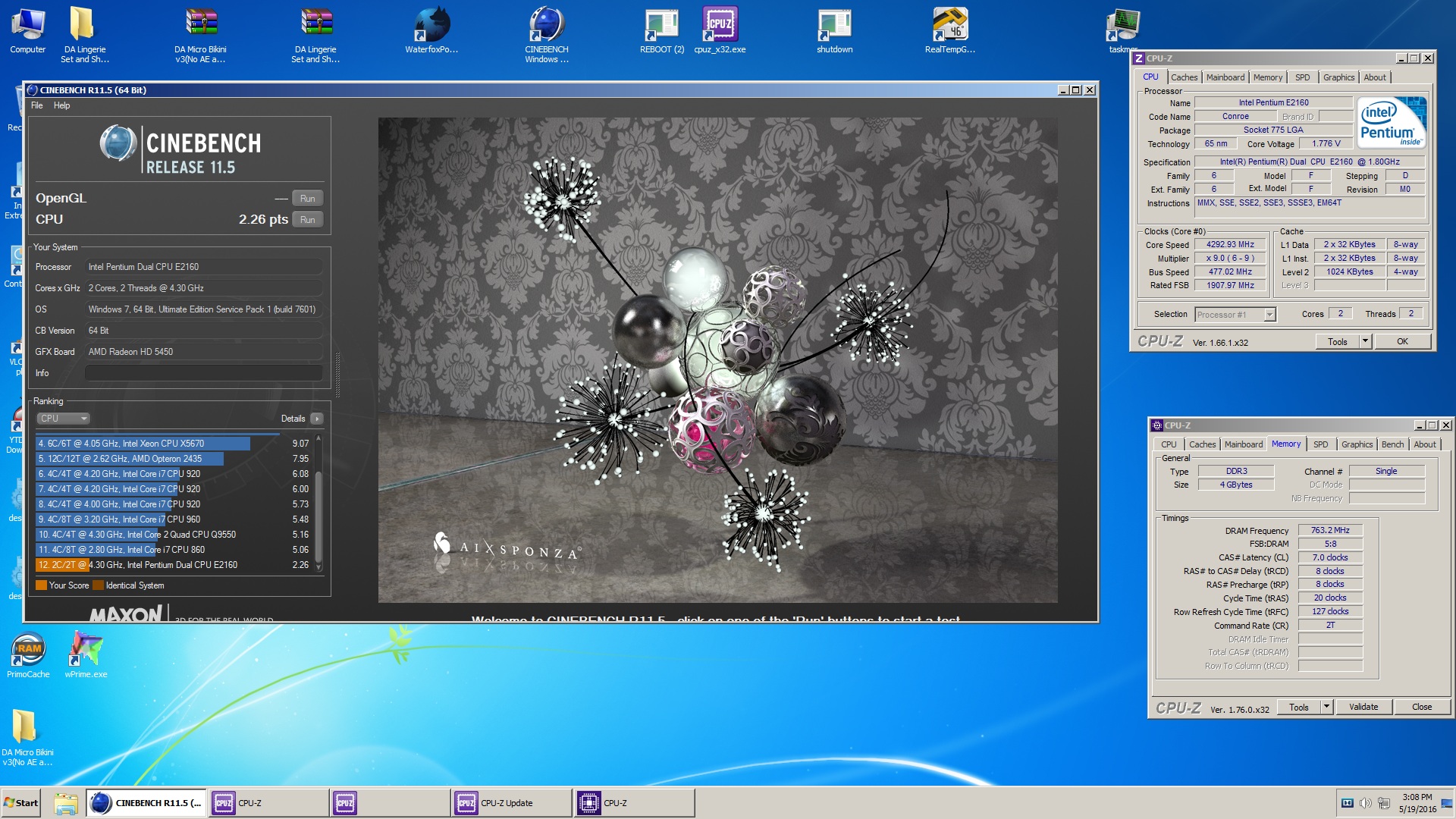Switch to CPU tab in lower CPU-Z
The image size is (1456, 819).
click(1169, 444)
